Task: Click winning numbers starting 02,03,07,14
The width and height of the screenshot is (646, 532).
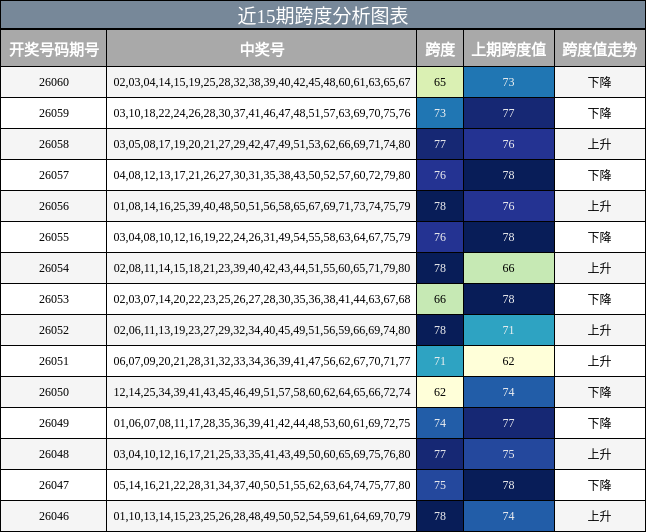Action: (262, 299)
